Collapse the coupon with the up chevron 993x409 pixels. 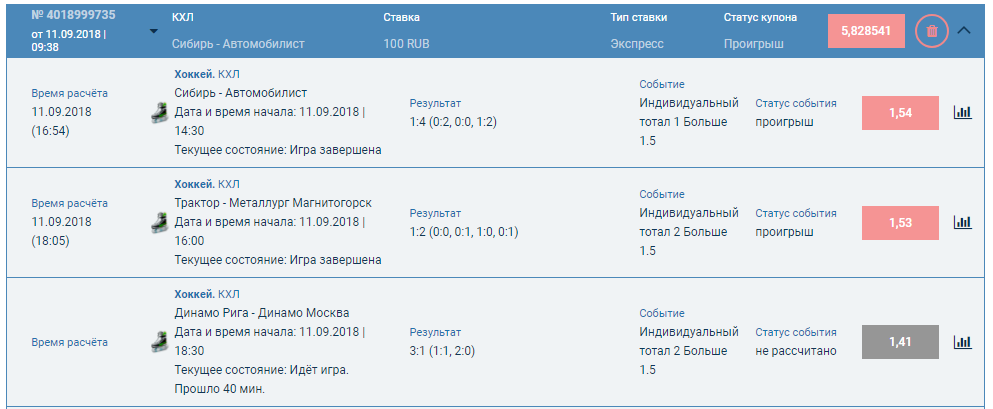tap(964, 30)
